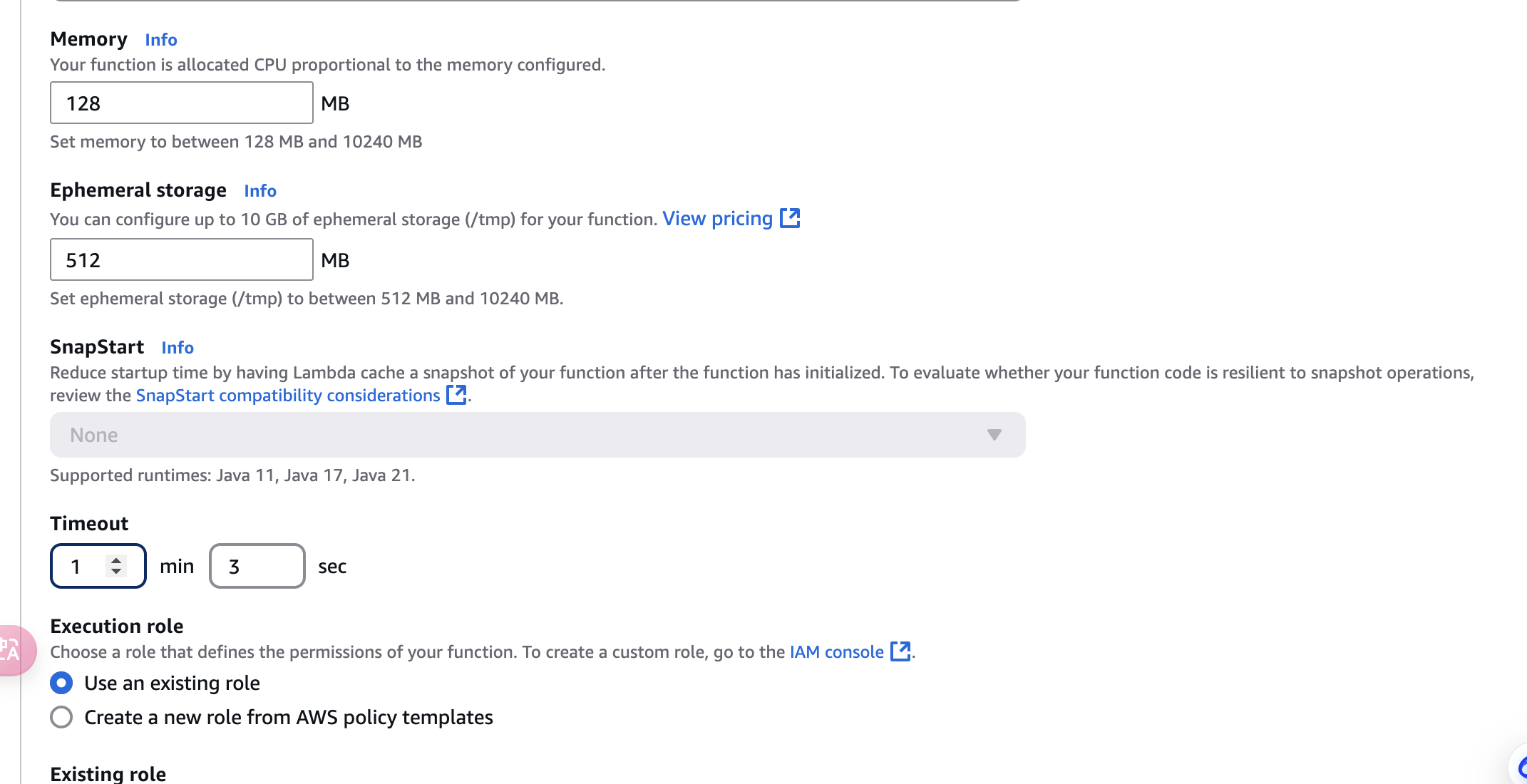This screenshot has height=784, width=1527.
Task: Click external link icon after SnapStart compatibility considerations
Action: 456,394
